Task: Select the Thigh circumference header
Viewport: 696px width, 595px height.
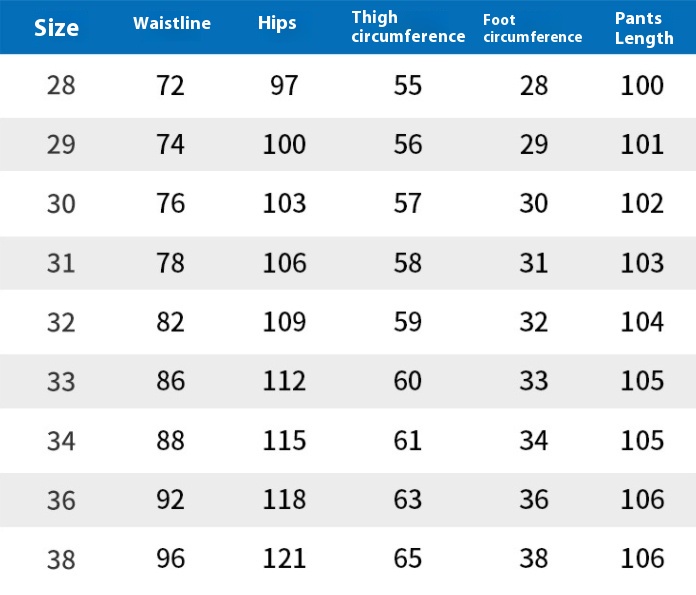Action: click(408, 27)
